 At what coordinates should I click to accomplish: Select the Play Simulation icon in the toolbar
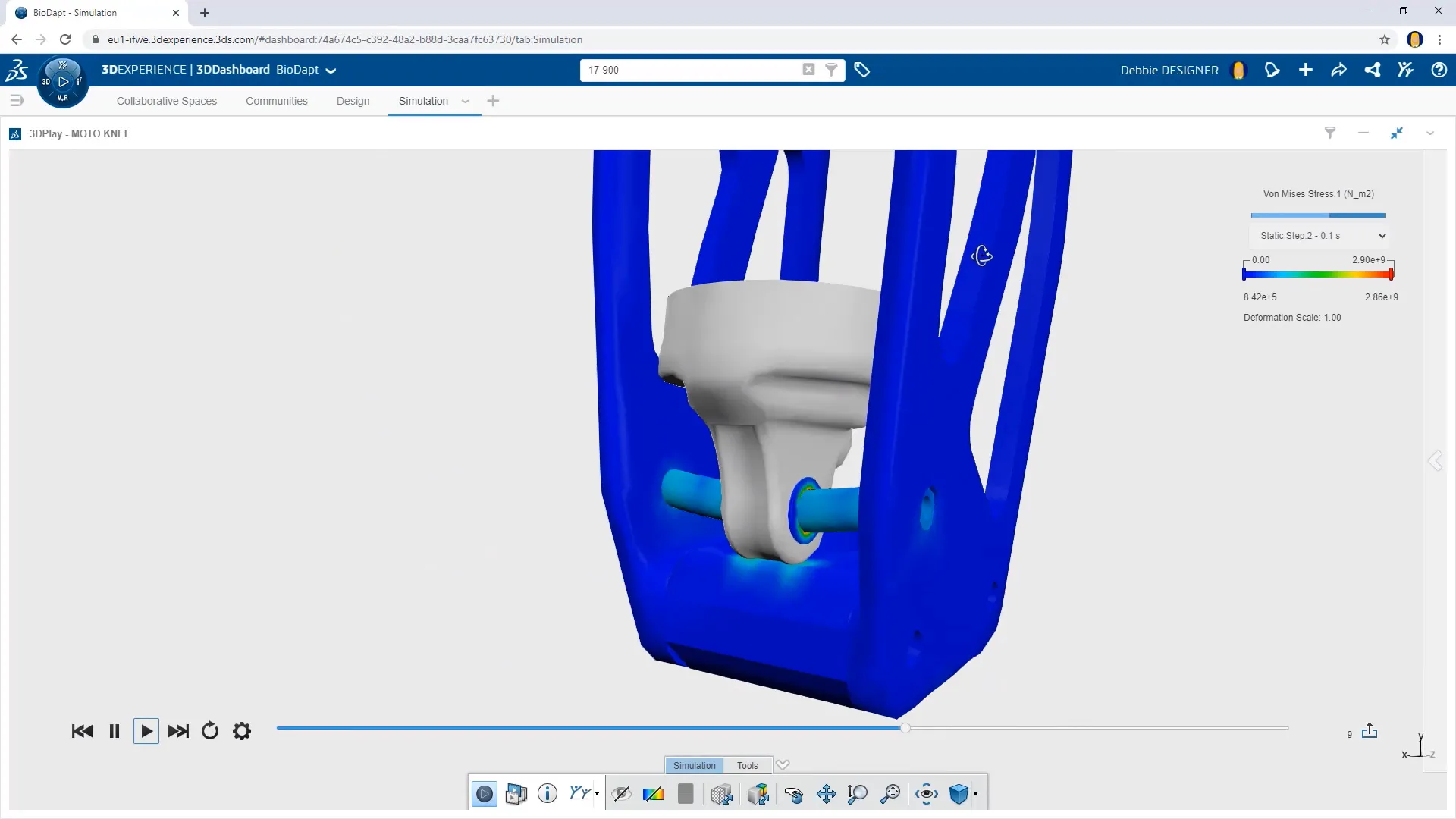point(485,793)
